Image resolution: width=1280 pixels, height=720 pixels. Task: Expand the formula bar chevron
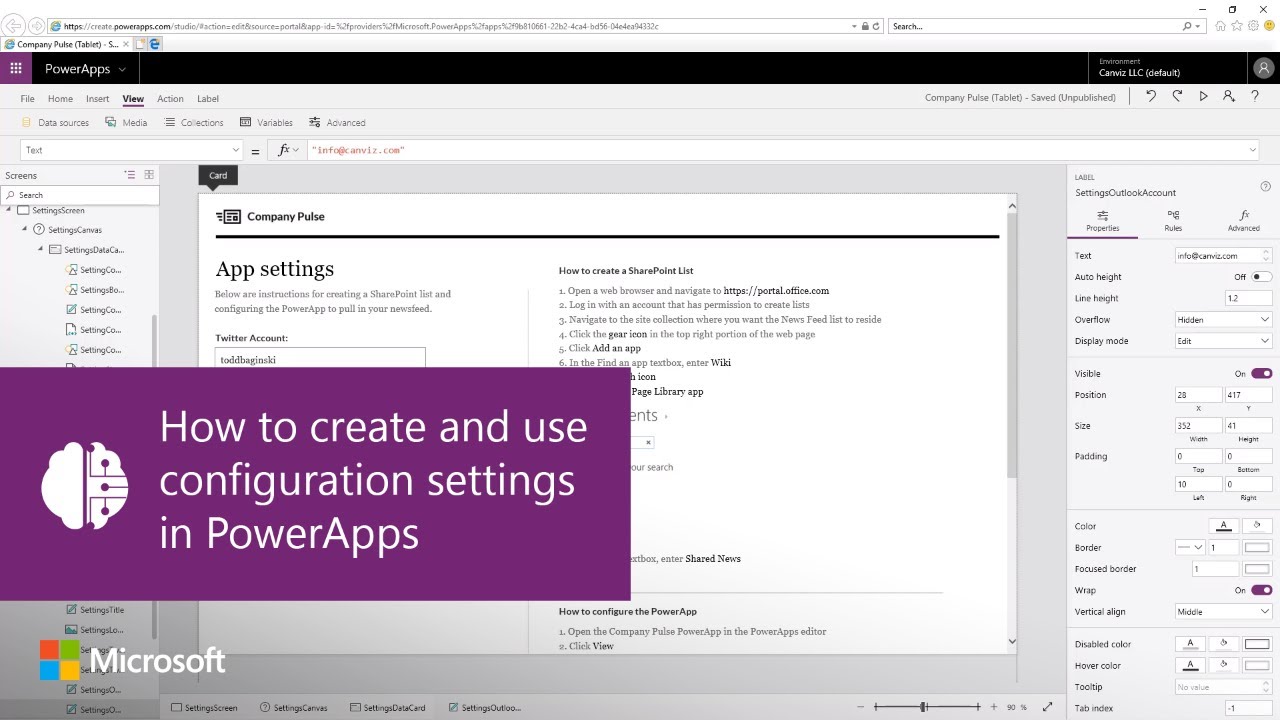pyautogui.click(x=1253, y=150)
